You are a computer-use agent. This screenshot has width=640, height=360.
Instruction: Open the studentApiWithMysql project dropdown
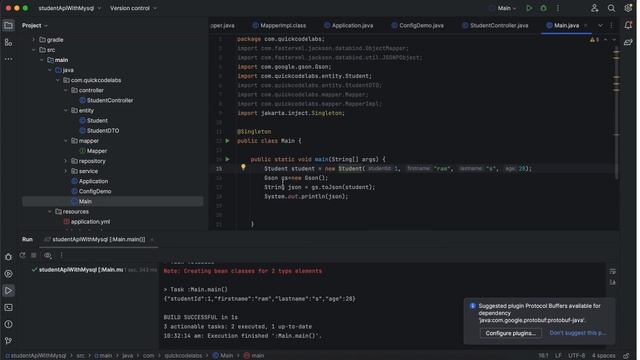click(70, 8)
